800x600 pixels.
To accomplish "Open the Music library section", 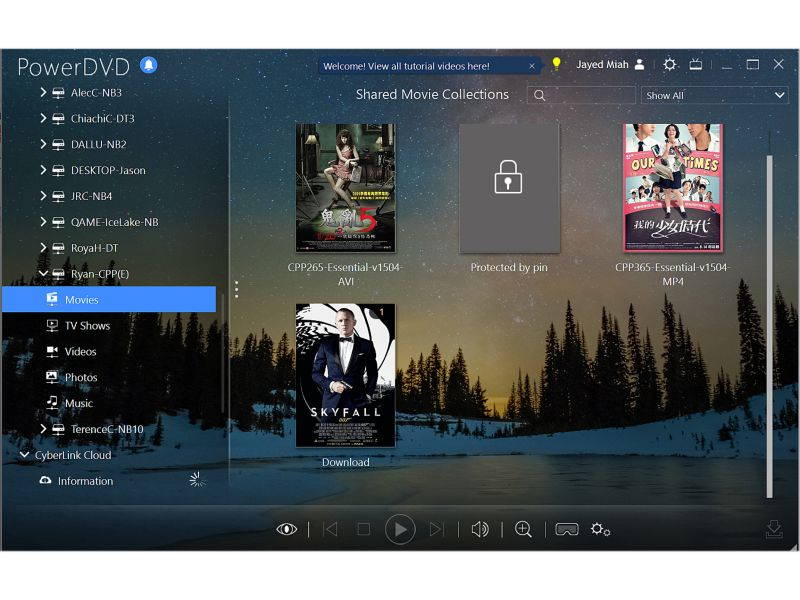I will (x=82, y=402).
